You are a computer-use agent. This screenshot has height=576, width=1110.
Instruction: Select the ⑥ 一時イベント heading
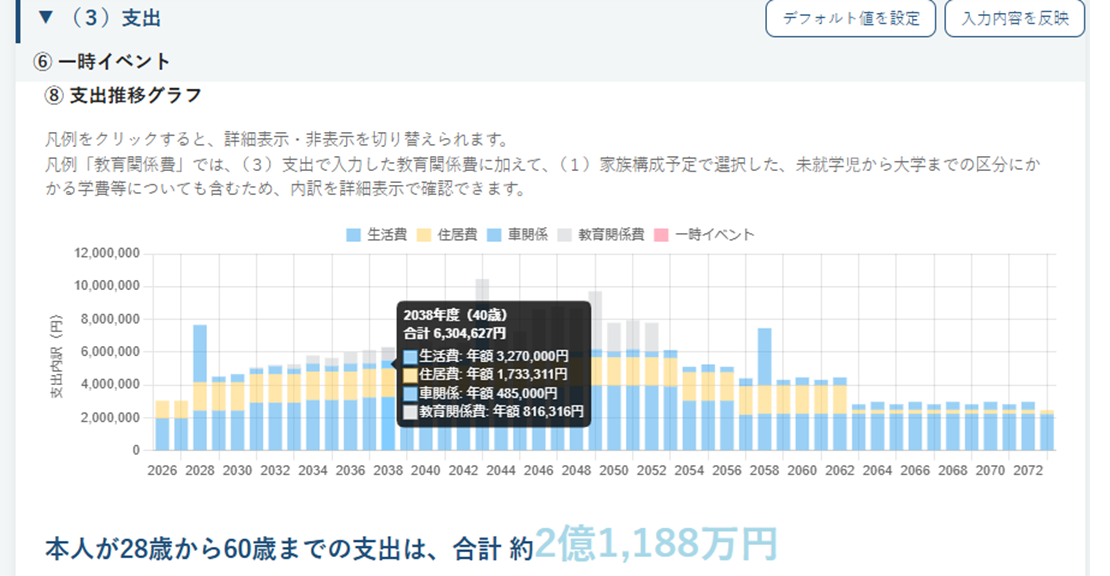point(102,62)
